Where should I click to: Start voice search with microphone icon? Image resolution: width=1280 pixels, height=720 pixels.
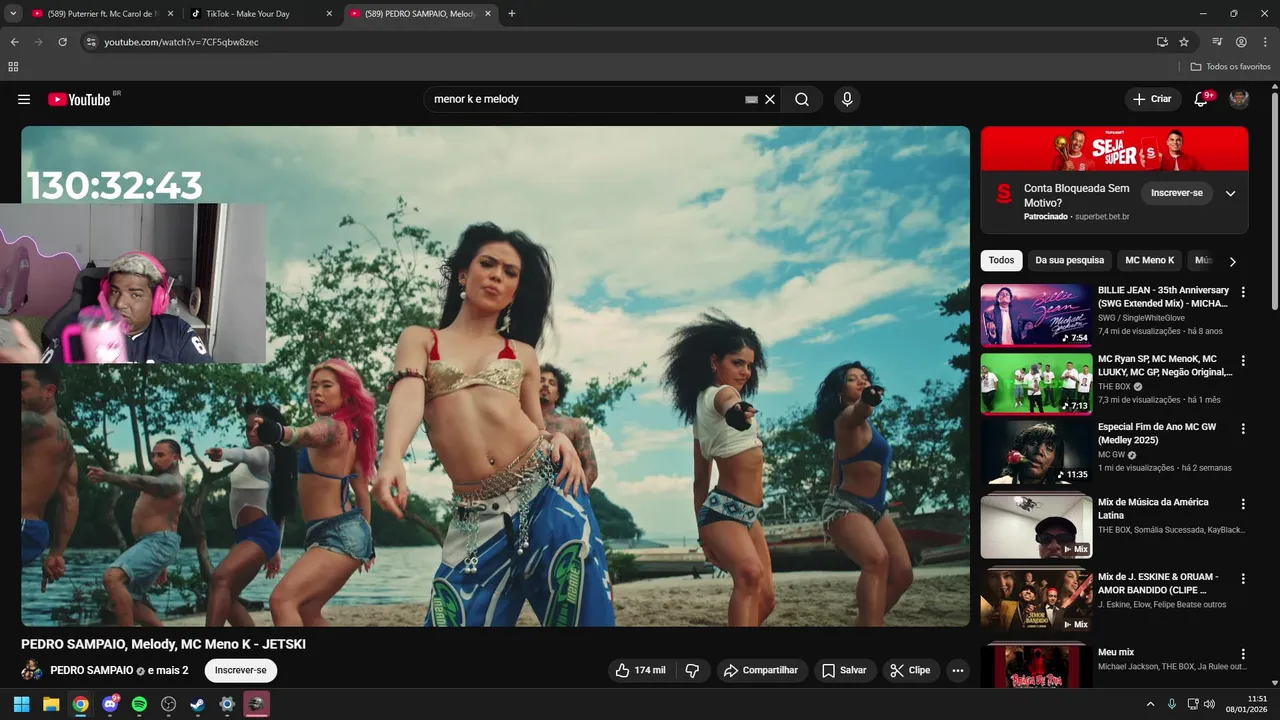pos(847,99)
